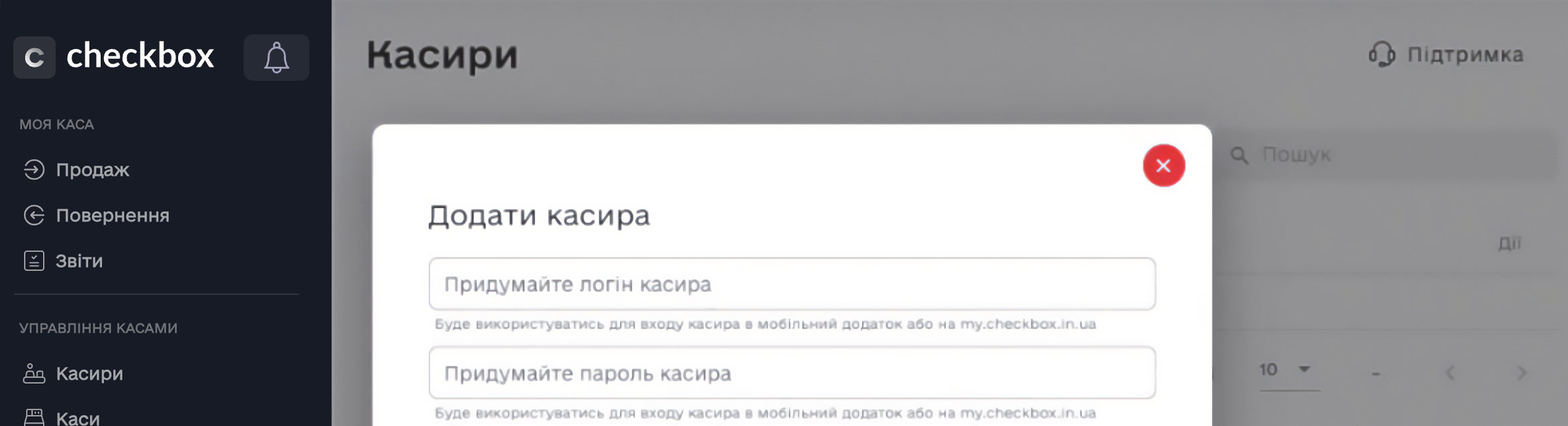
Task: Click password field hint text
Action: [765, 413]
